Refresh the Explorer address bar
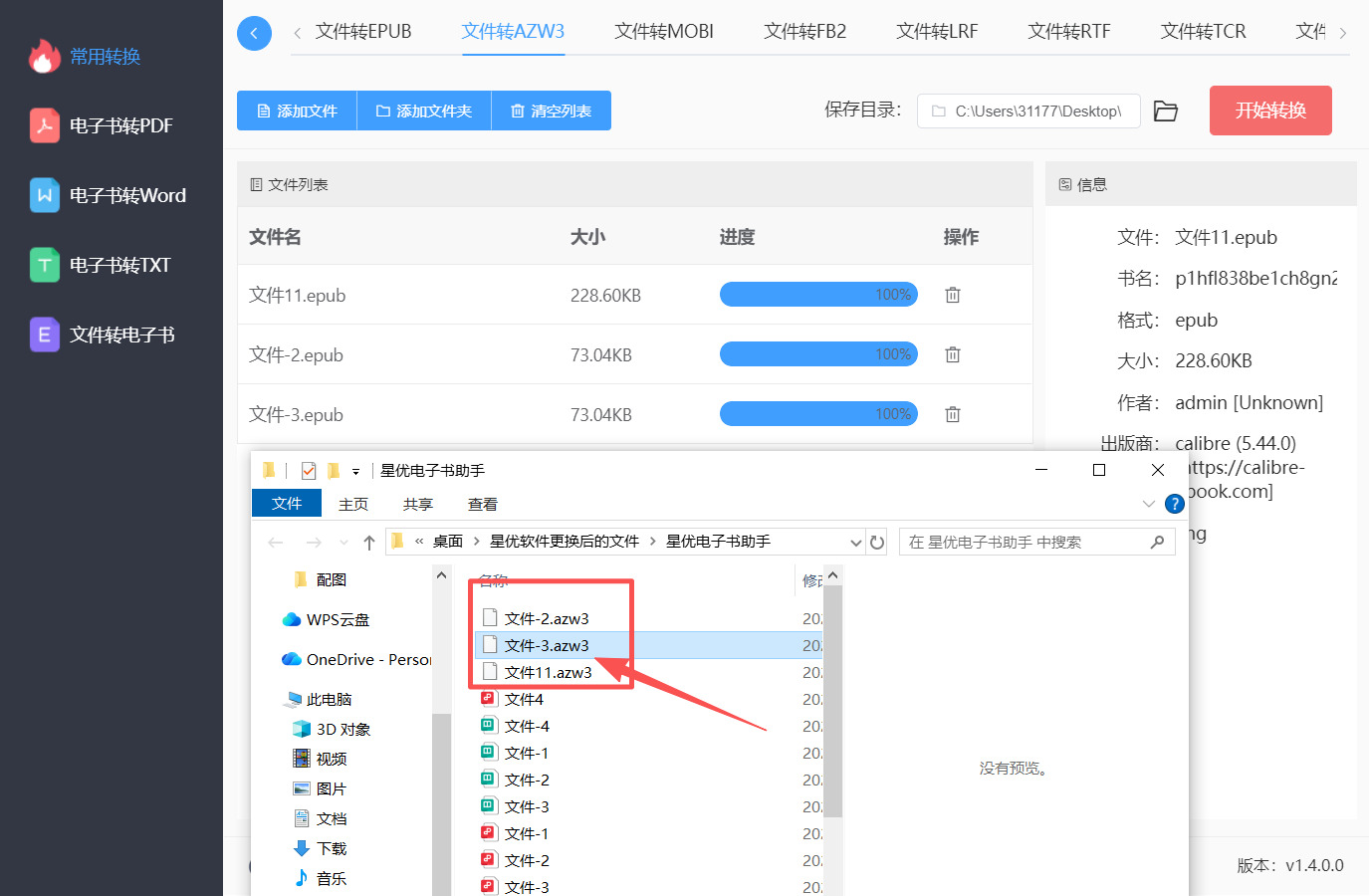 click(x=877, y=542)
